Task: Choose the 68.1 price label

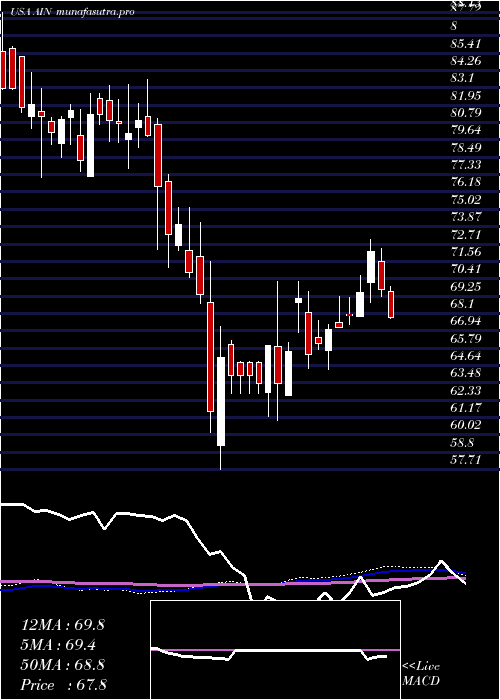Action: click(x=462, y=304)
